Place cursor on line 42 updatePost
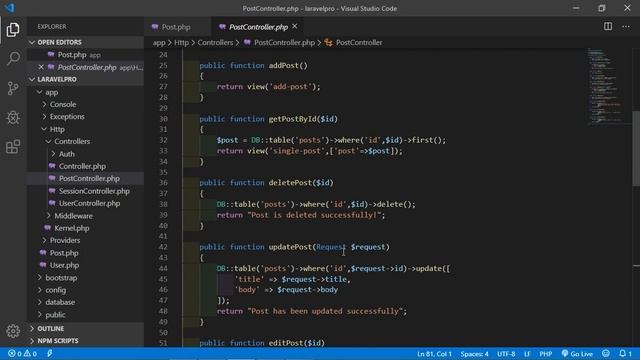Screen dimensions: 640x360 tap(294, 247)
